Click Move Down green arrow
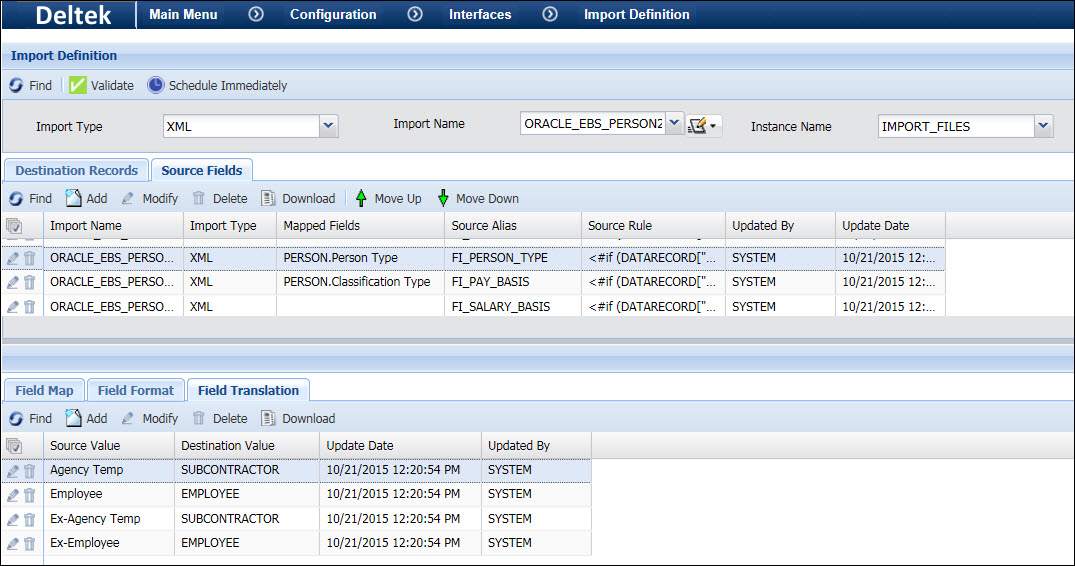 click(443, 198)
